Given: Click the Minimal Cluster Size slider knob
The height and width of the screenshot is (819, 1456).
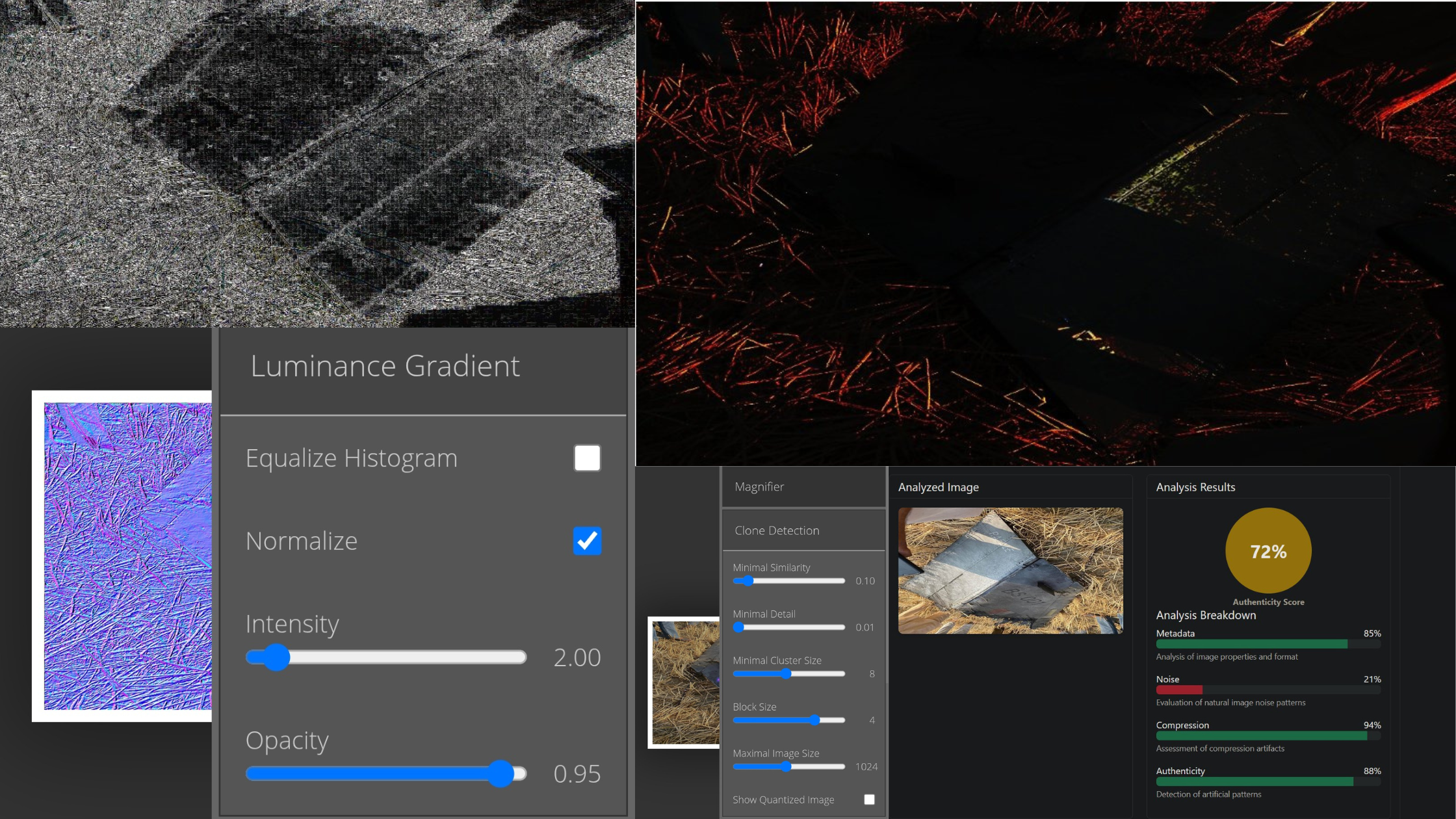Looking at the screenshot, I should pos(786,674).
